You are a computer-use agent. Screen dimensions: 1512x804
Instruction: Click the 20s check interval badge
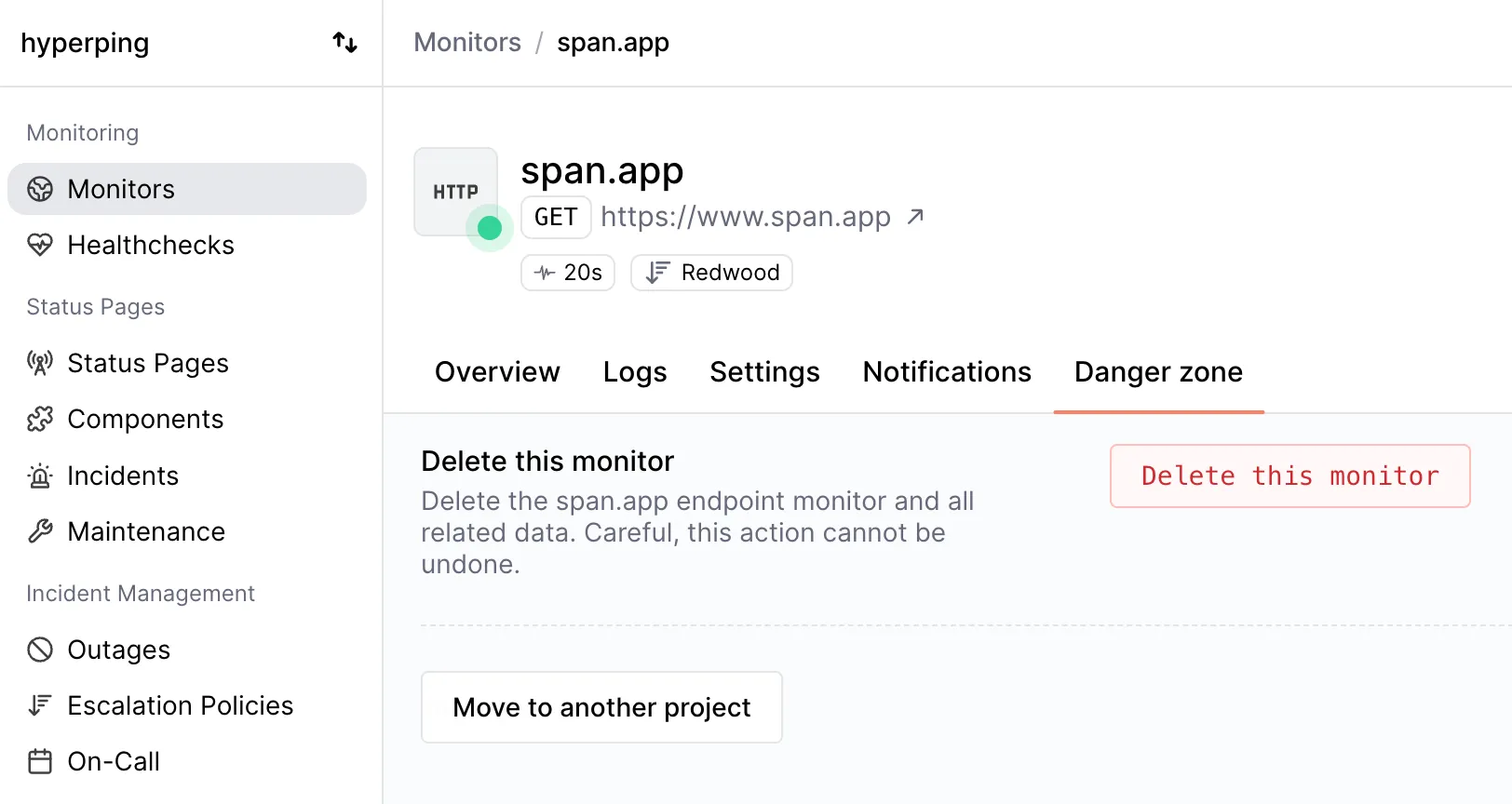tap(568, 273)
